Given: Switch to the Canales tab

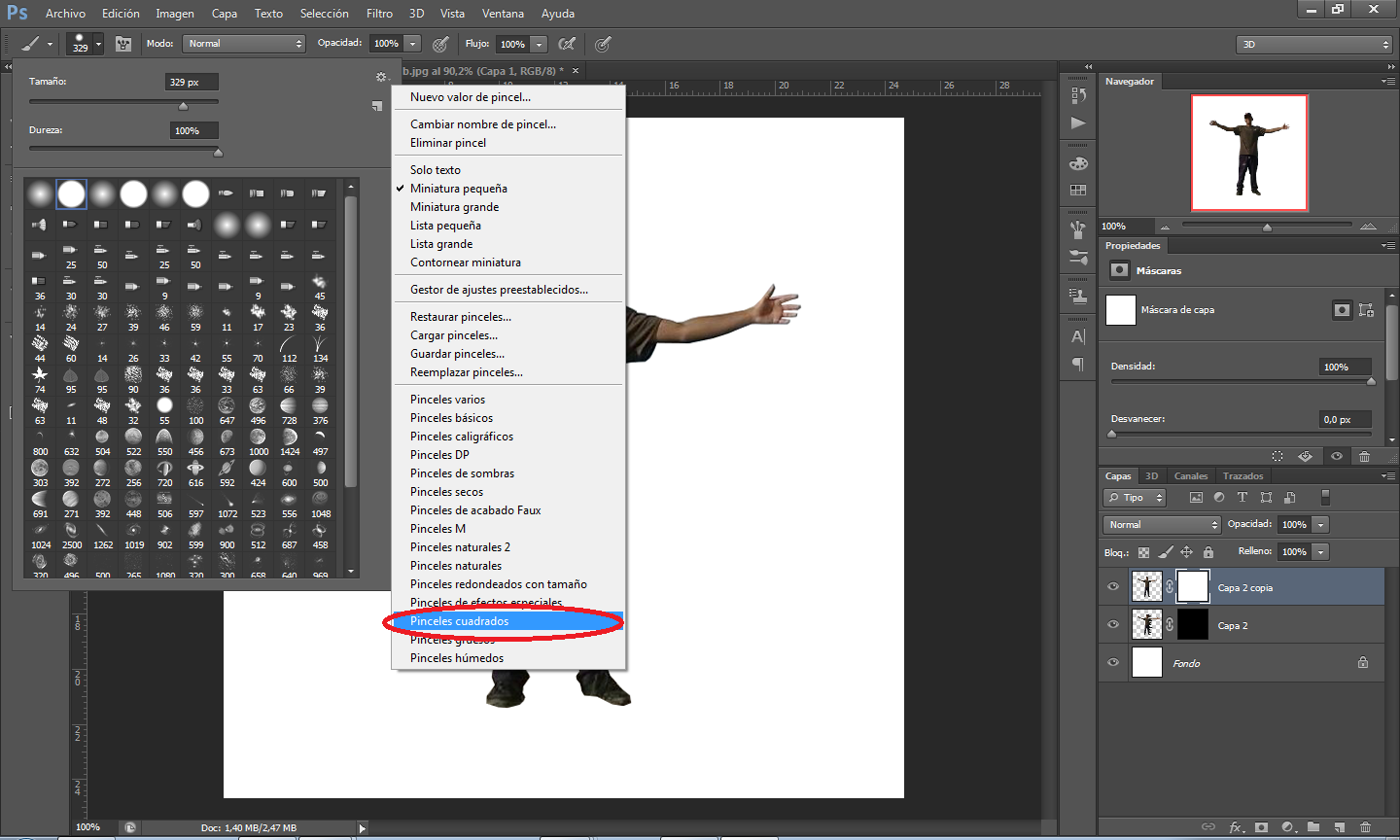Looking at the screenshot, I should point(1191,476).
